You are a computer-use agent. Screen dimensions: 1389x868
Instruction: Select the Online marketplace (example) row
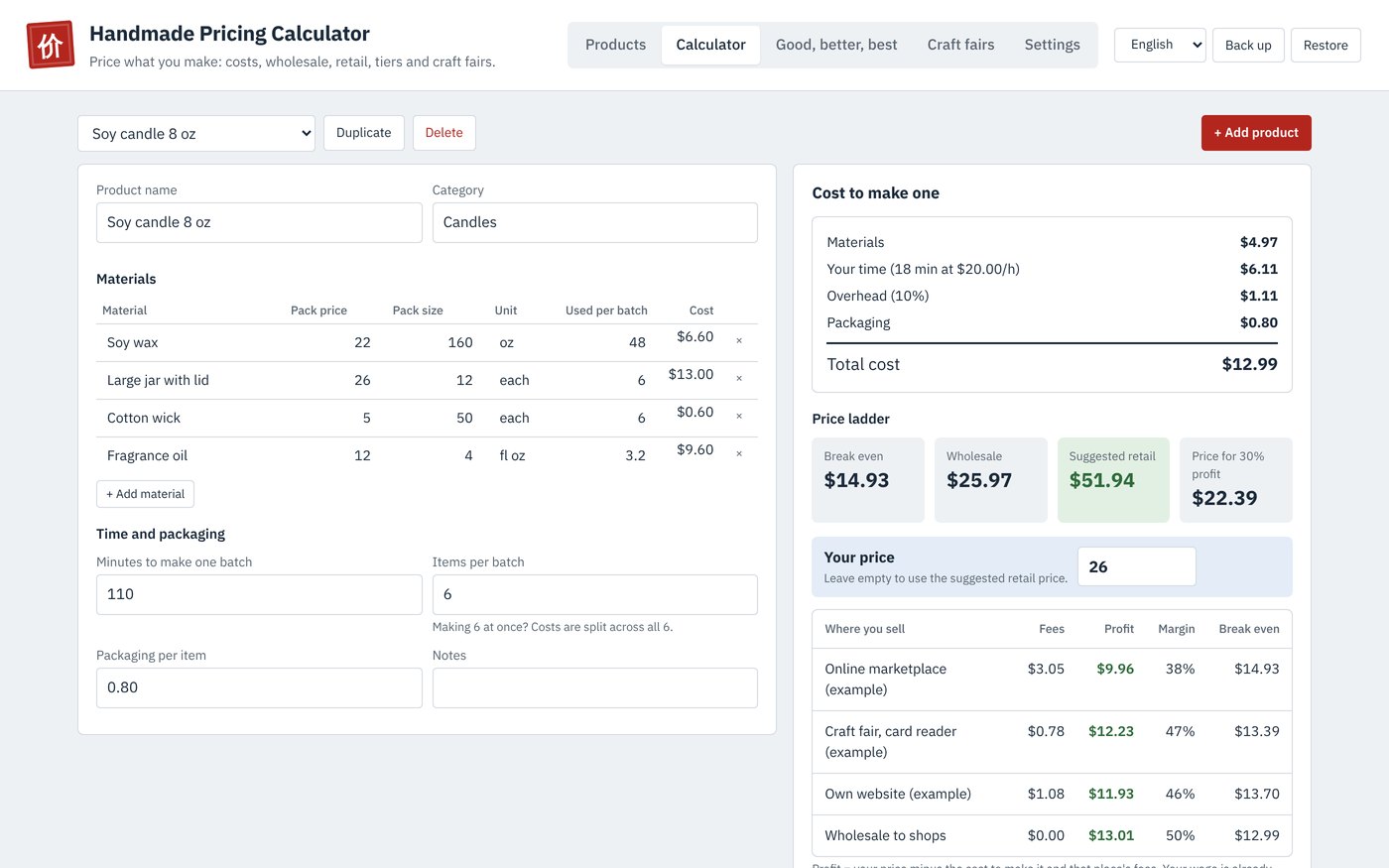click(1052, 680)
